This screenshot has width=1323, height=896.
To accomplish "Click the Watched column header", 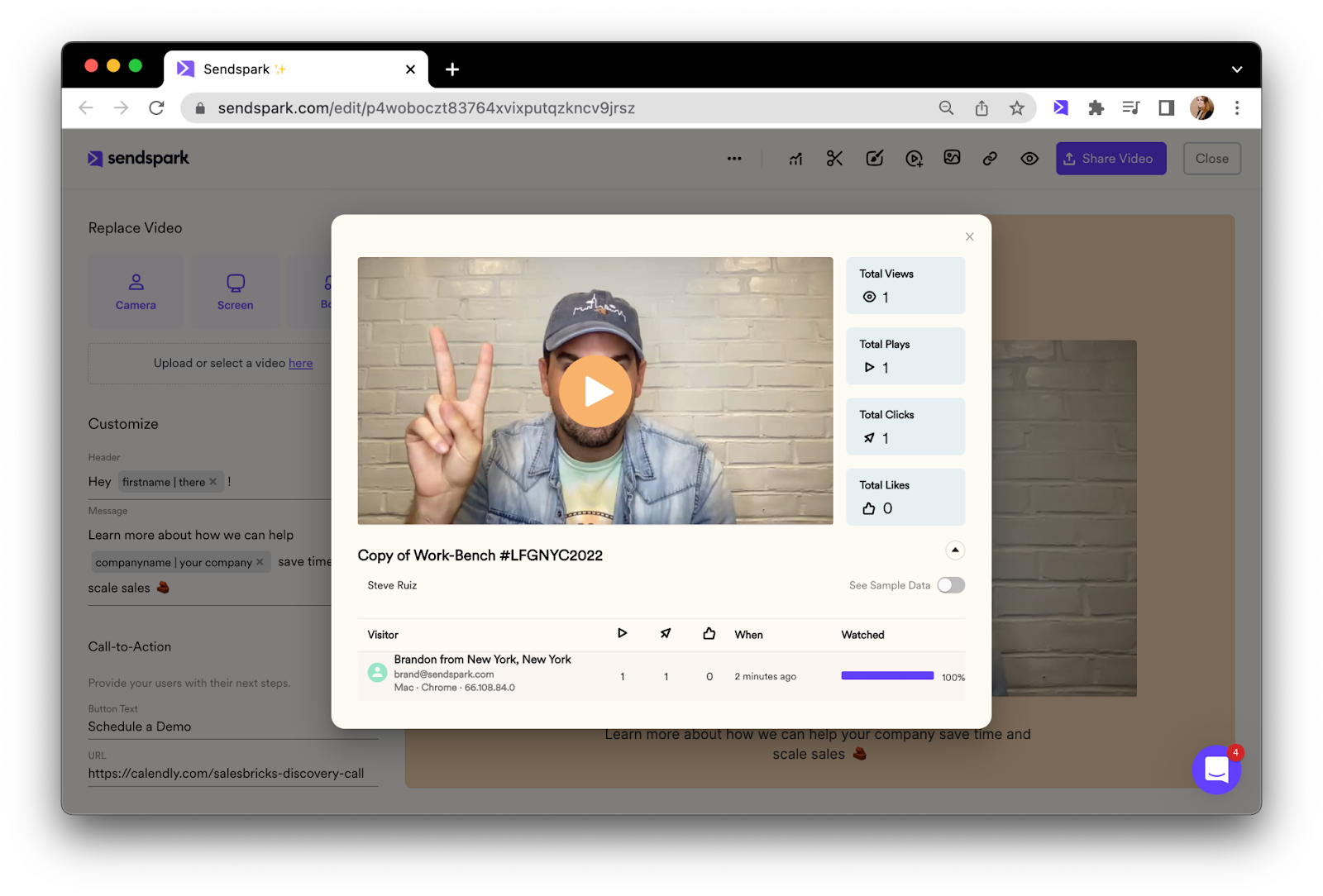I will click(862, 635).
